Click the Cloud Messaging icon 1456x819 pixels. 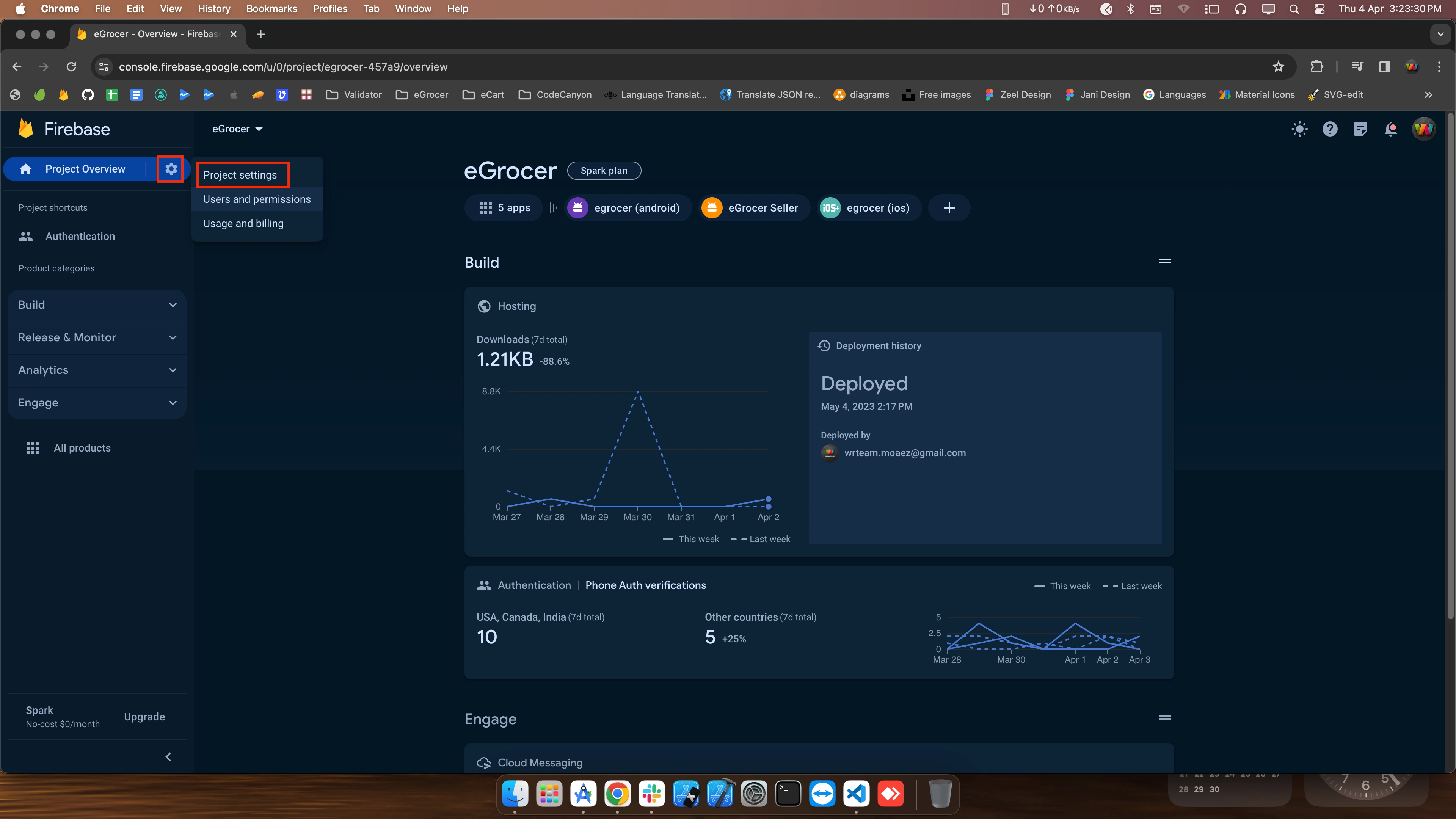484,763
